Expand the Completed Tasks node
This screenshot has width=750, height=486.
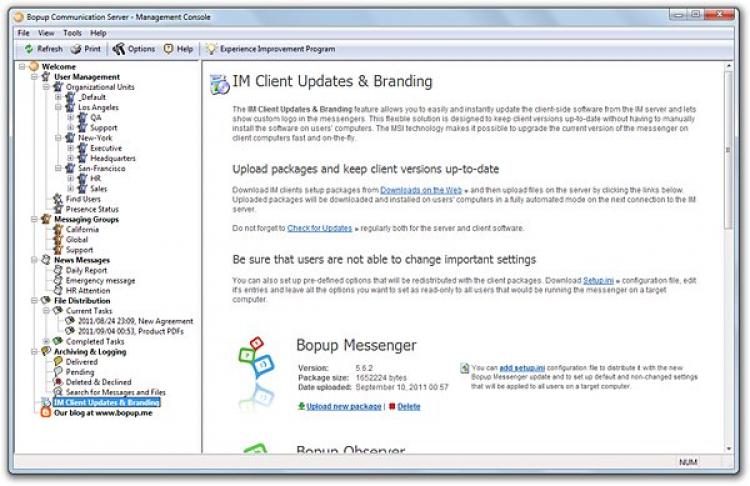tap(46, 341)
